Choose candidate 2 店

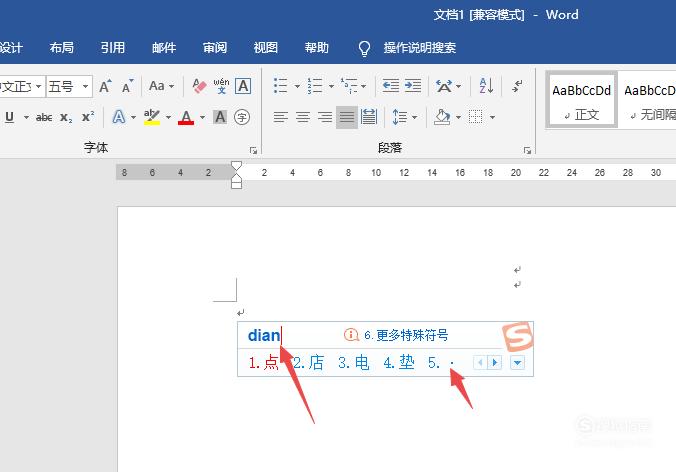pyautogui.click(x=309, y=363)
